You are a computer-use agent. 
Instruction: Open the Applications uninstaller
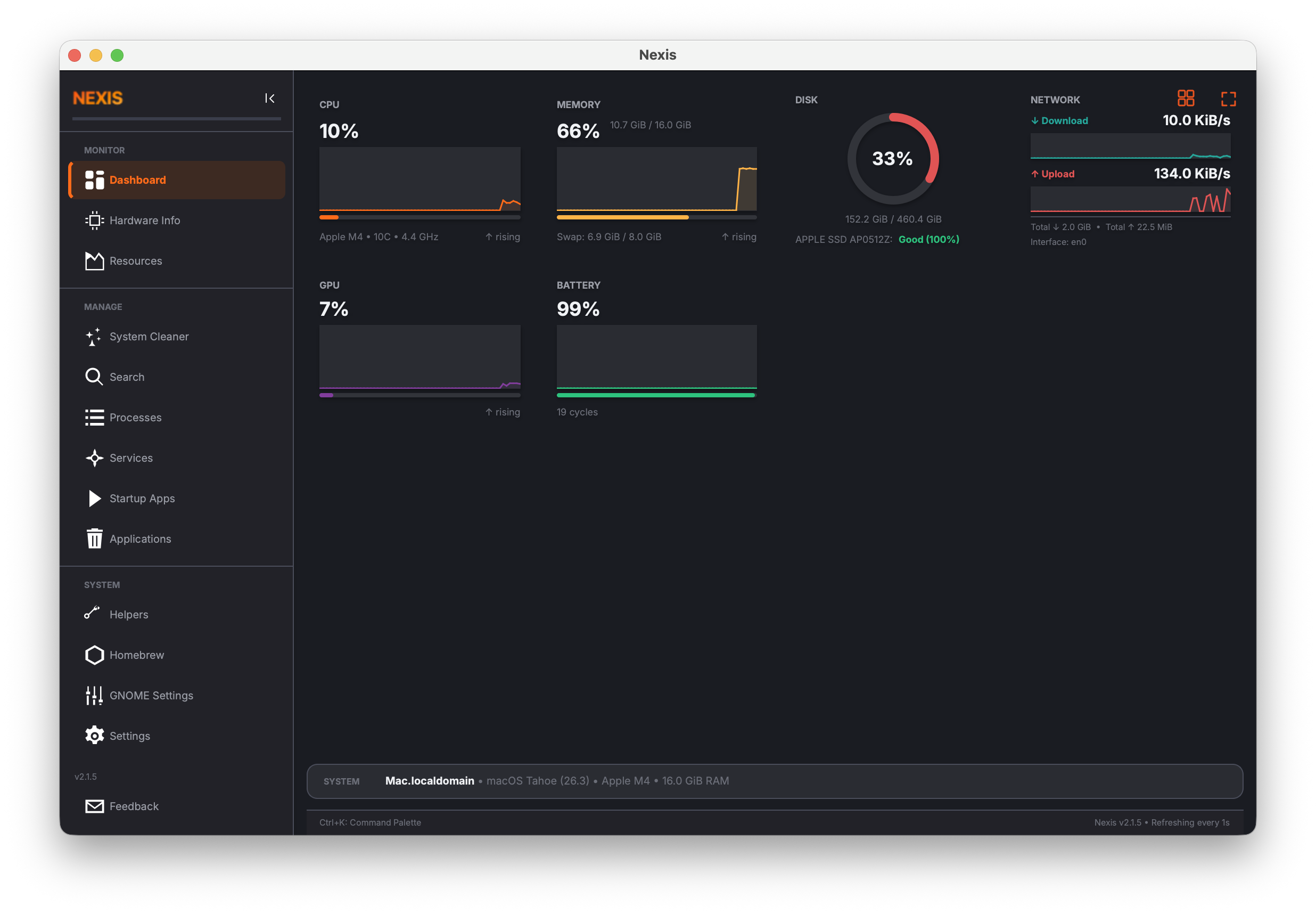[139, 539]
